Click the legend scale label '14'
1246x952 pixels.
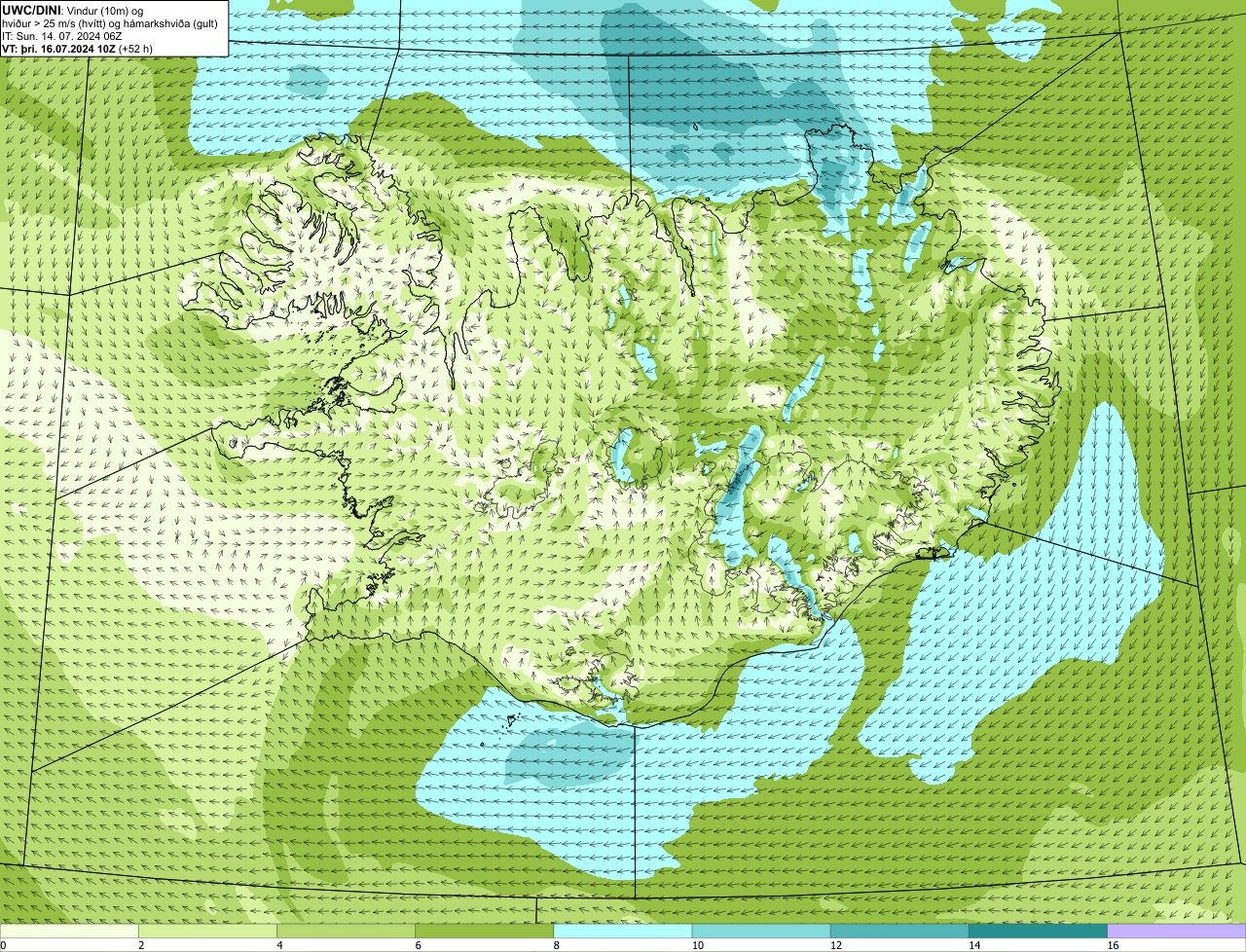click(974, 945)
